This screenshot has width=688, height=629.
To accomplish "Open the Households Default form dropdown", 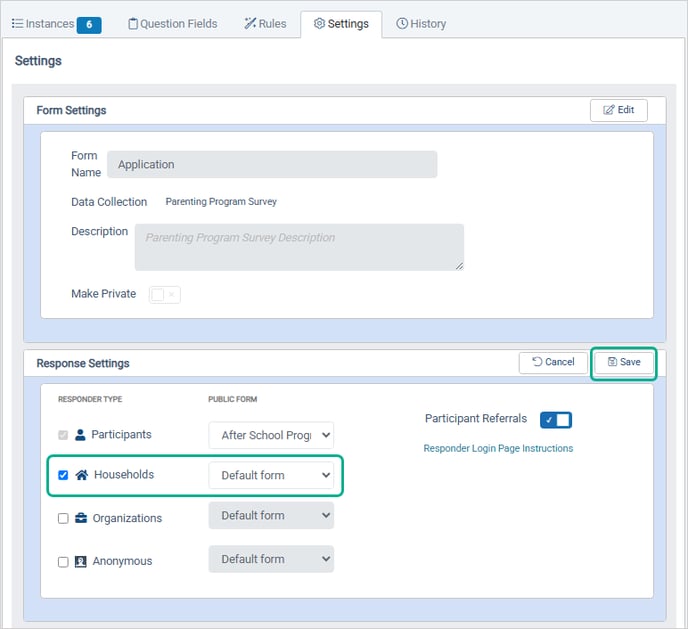I will click(x=271, y=475).
